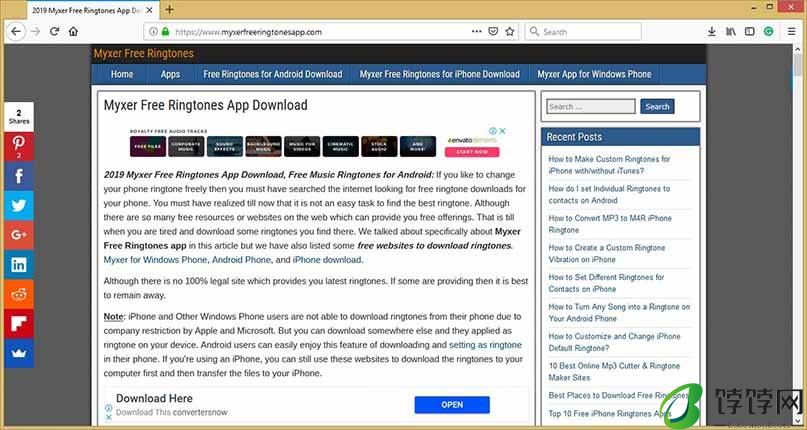
Task: Click the sidebar site search input field
Action: click(591, 107)
